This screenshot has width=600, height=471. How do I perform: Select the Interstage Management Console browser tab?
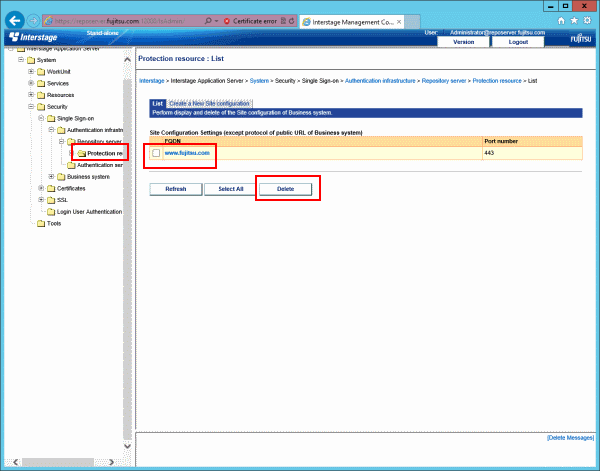click(352, 22)
